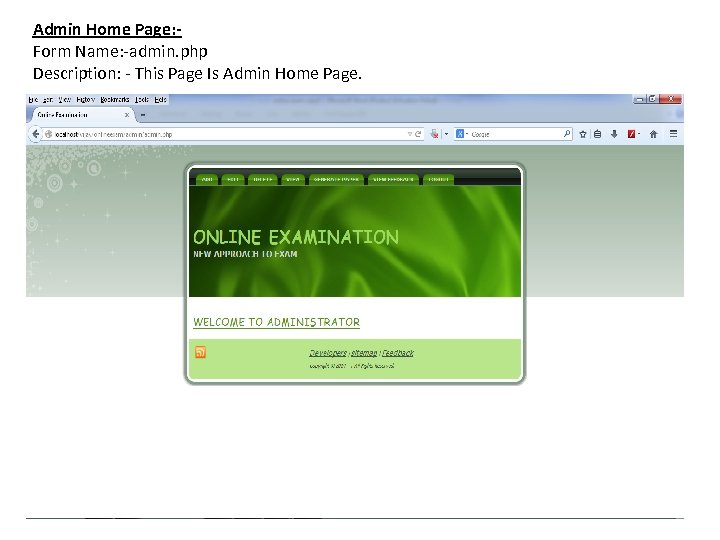Click the site identity globe icon
This screenshot has height=540, width=720.
[x=48, y=134]
